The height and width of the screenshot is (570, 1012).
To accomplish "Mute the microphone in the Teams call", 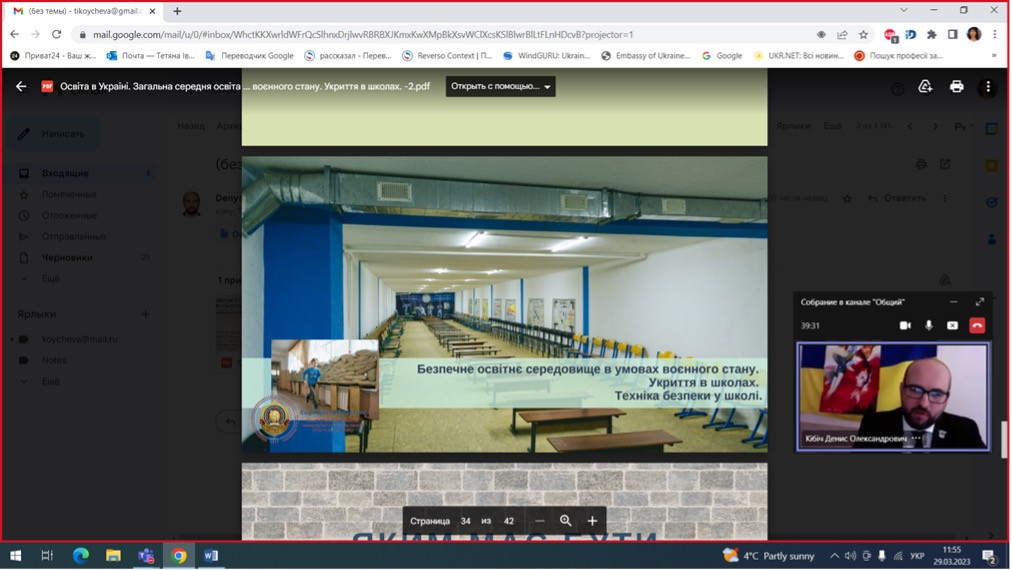I will (929, 325).
